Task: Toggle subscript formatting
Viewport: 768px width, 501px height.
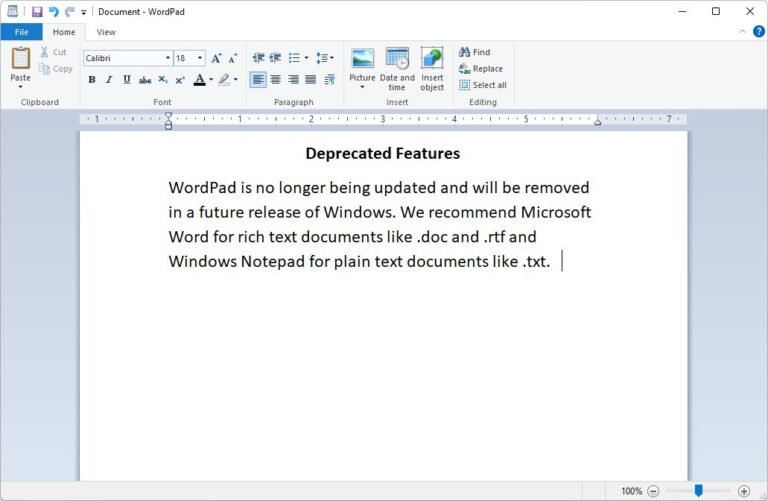Action: click(x=163, y=80)
